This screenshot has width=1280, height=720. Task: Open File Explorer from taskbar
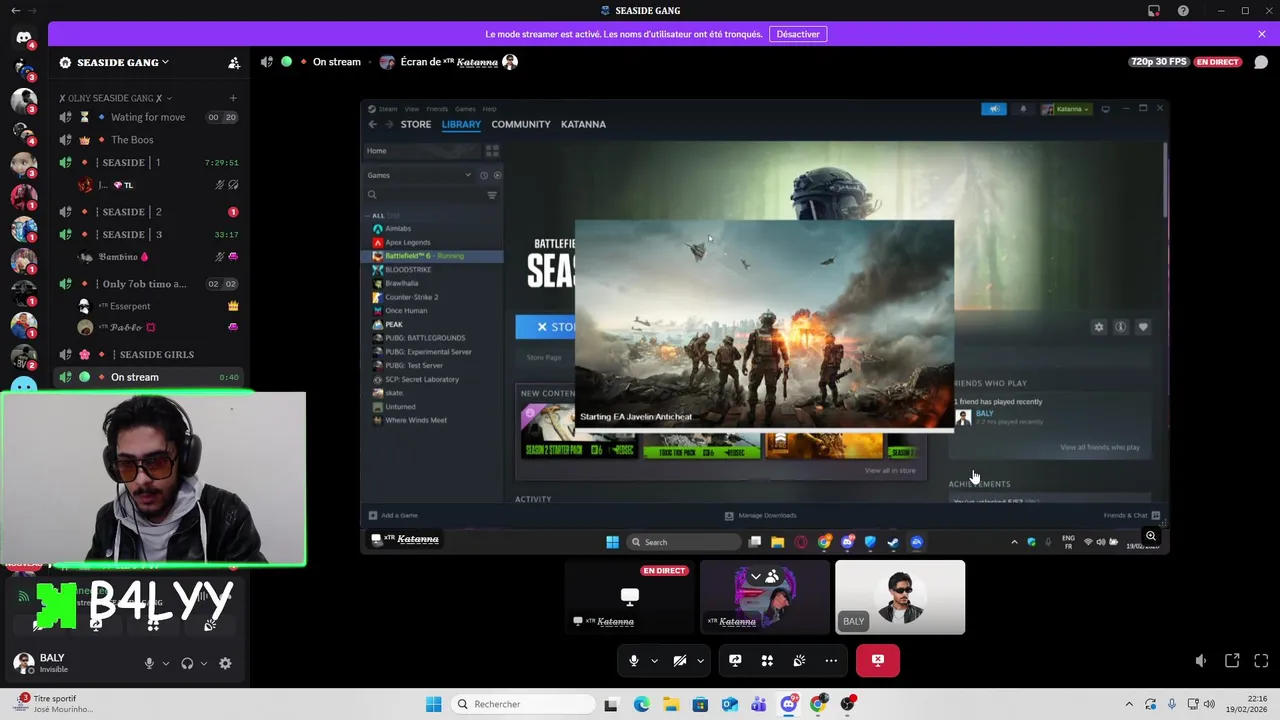(x=671, y=704)
